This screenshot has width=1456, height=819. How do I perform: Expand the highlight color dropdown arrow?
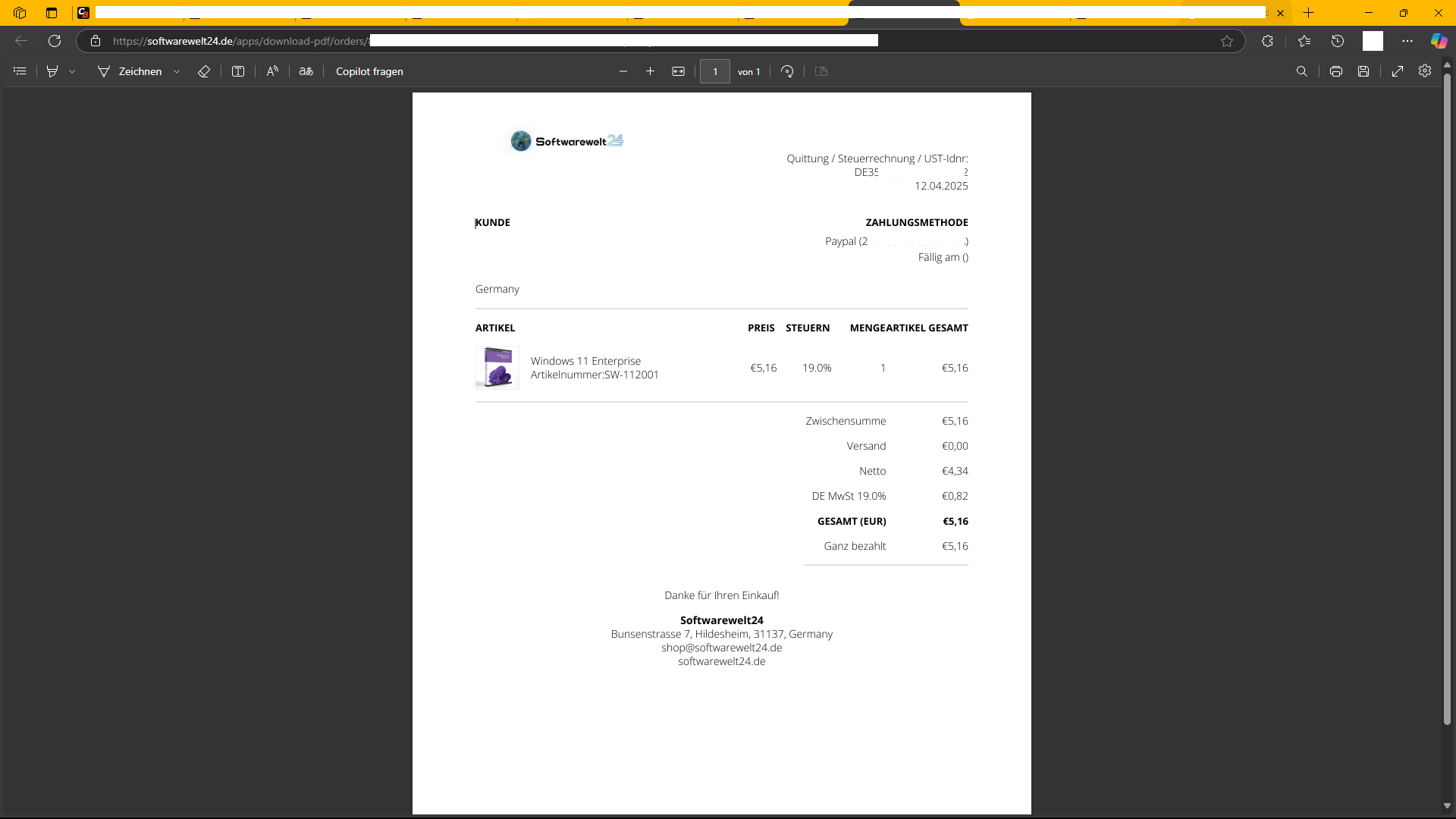[72, 71]
